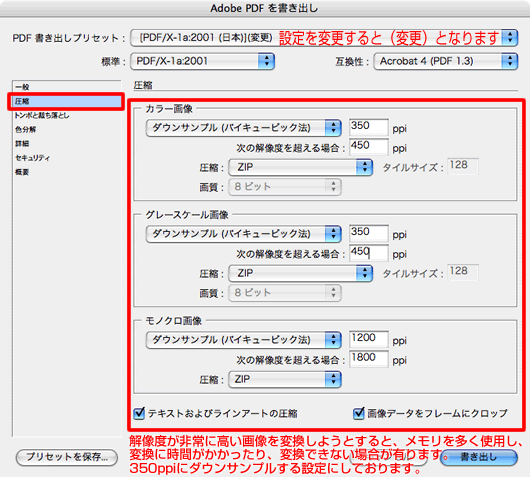This screenshot has width=530, height=477.
Task: Open モノクロ画像 downsample method dropdown
Action: 243,340
